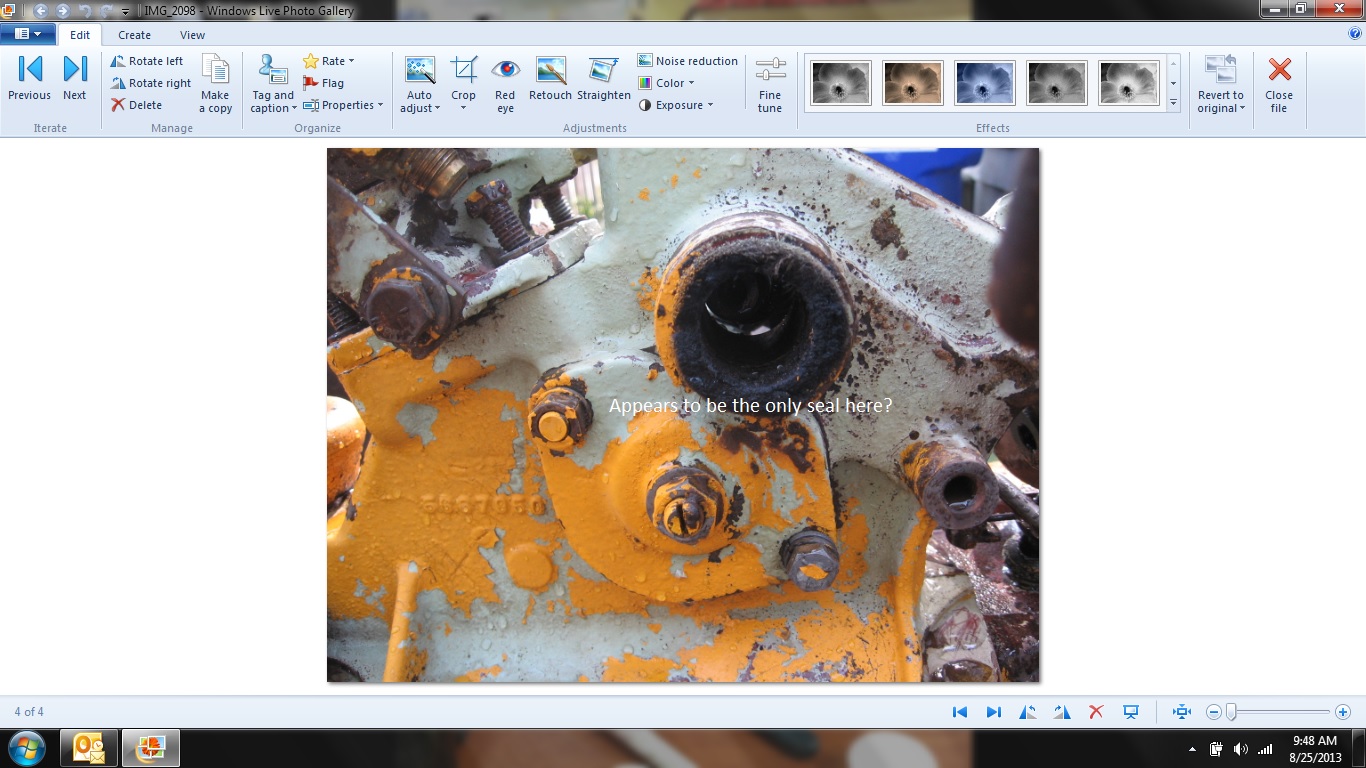Open the View tab
1366x768 pixels.
pyautogui.click(x=192, y=35)
